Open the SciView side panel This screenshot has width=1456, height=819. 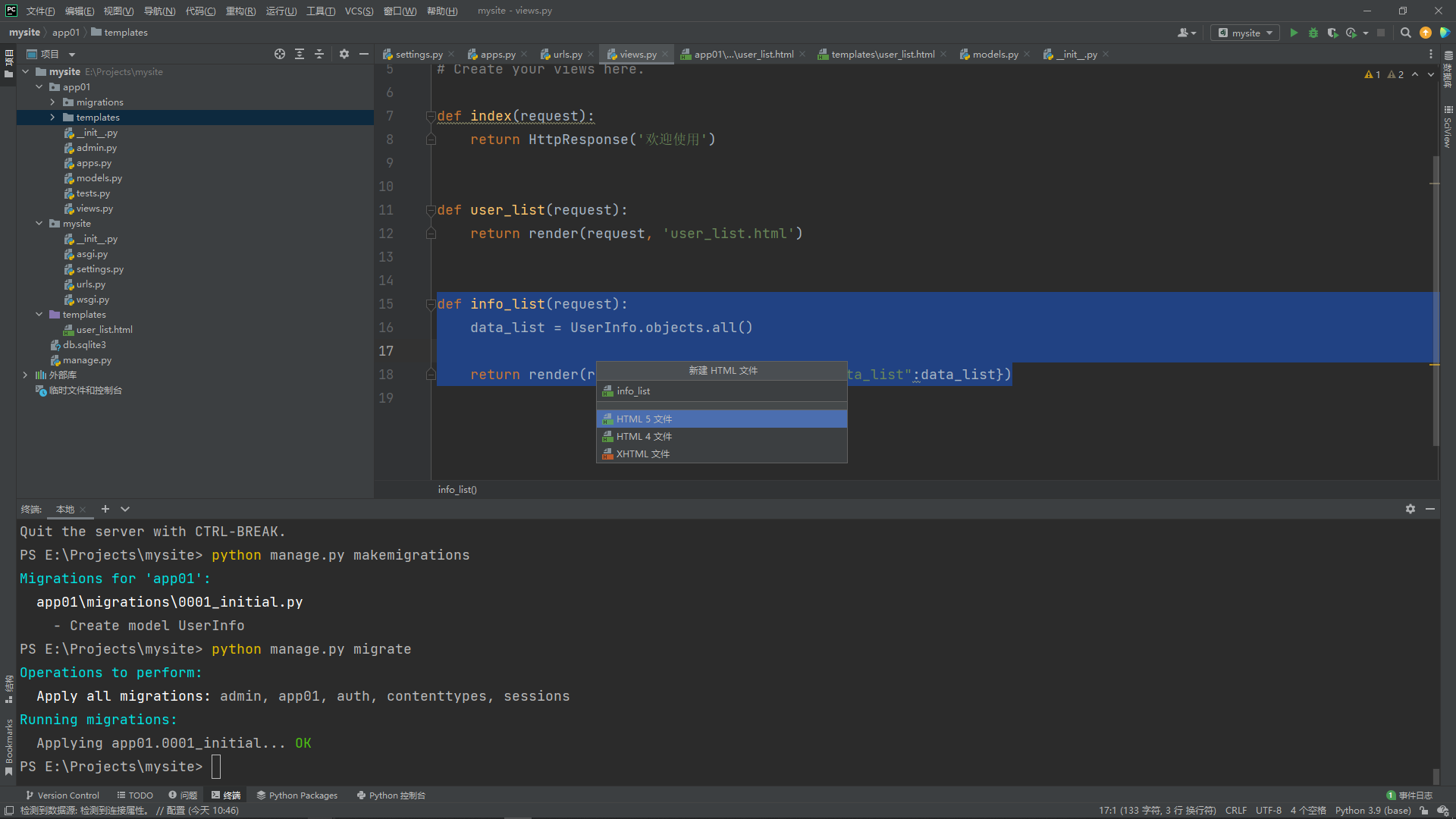[1448, 127]
